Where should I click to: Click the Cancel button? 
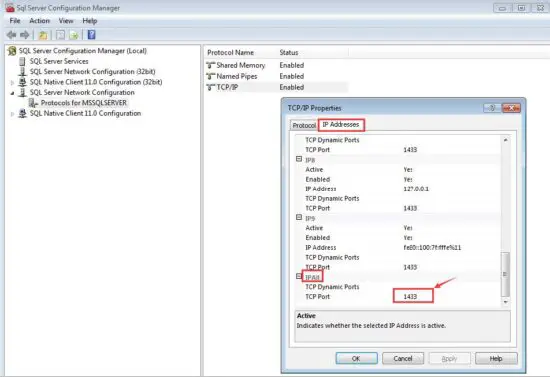pos(403,358)
